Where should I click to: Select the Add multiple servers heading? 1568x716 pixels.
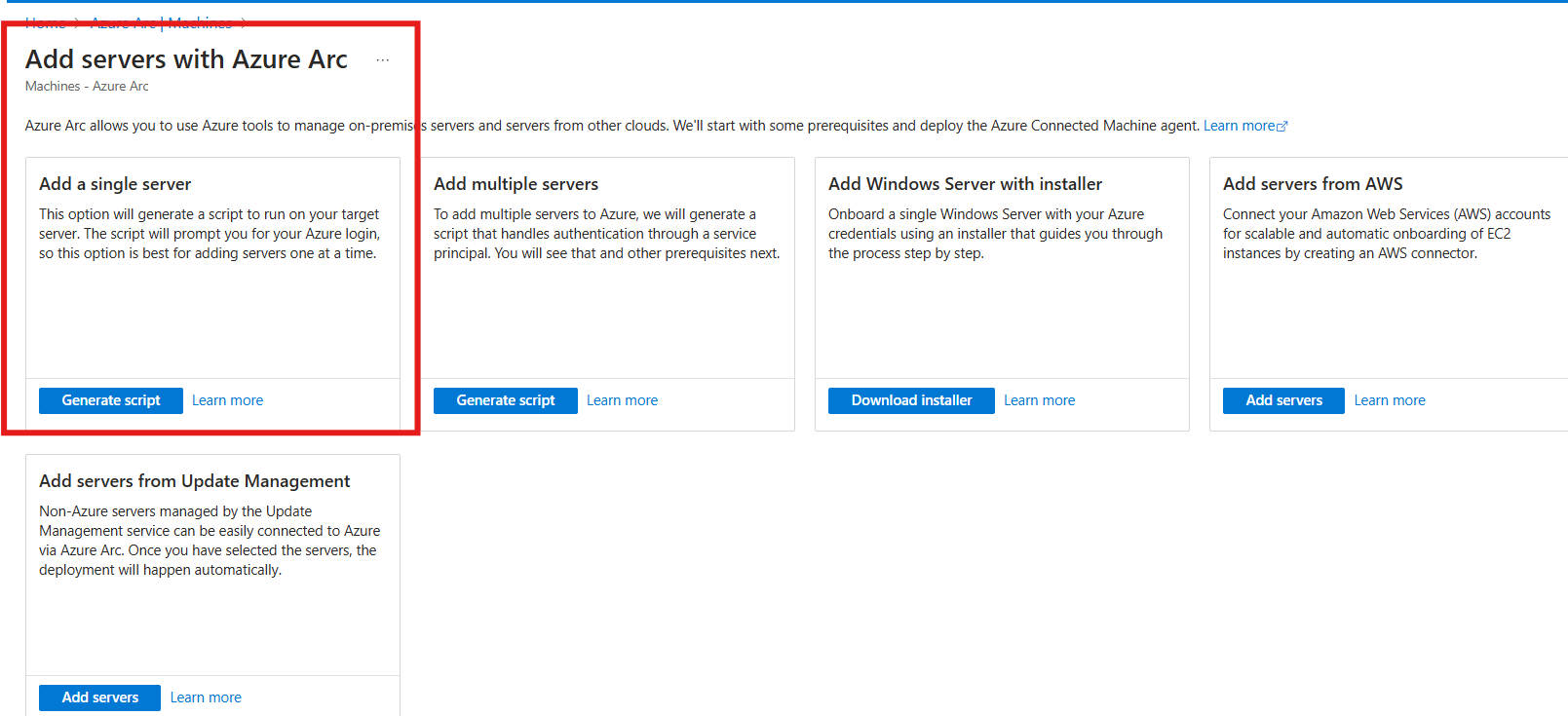point(516,184)
